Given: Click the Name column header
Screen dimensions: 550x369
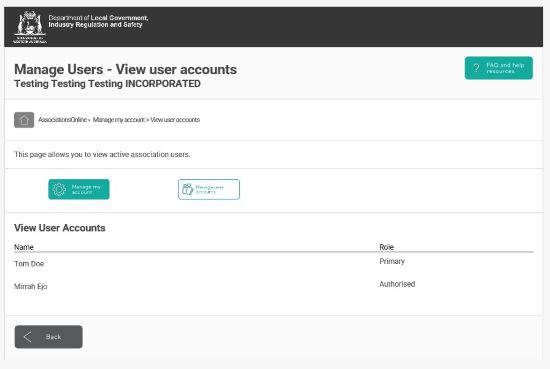Looking at the screenshot, I should point(24,247).
